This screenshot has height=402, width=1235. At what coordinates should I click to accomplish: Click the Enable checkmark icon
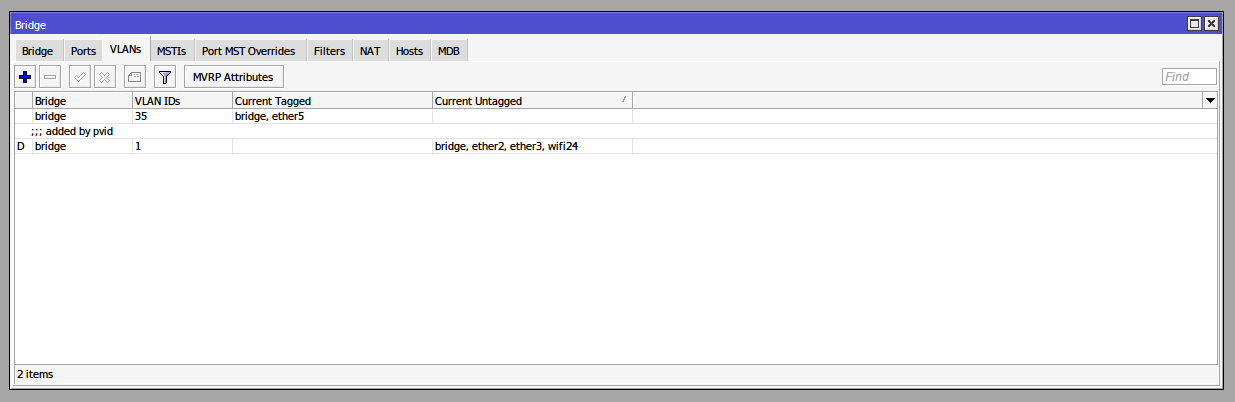click(x=80, y=76)
